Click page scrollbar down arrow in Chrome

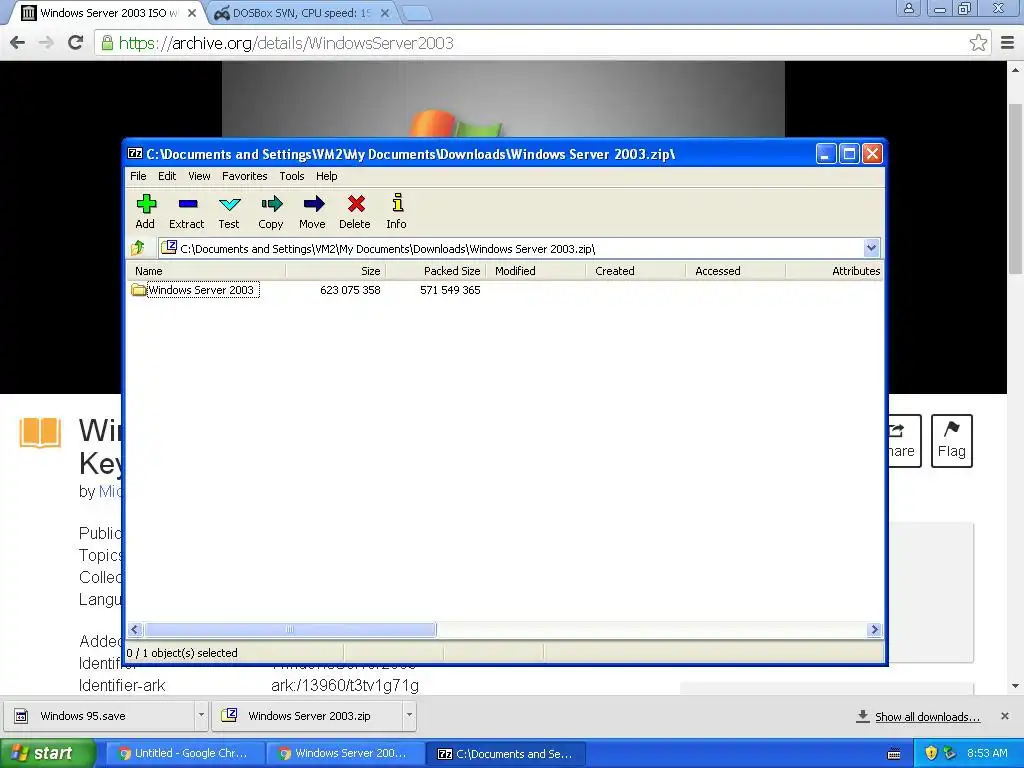[x=1015, y=686]
